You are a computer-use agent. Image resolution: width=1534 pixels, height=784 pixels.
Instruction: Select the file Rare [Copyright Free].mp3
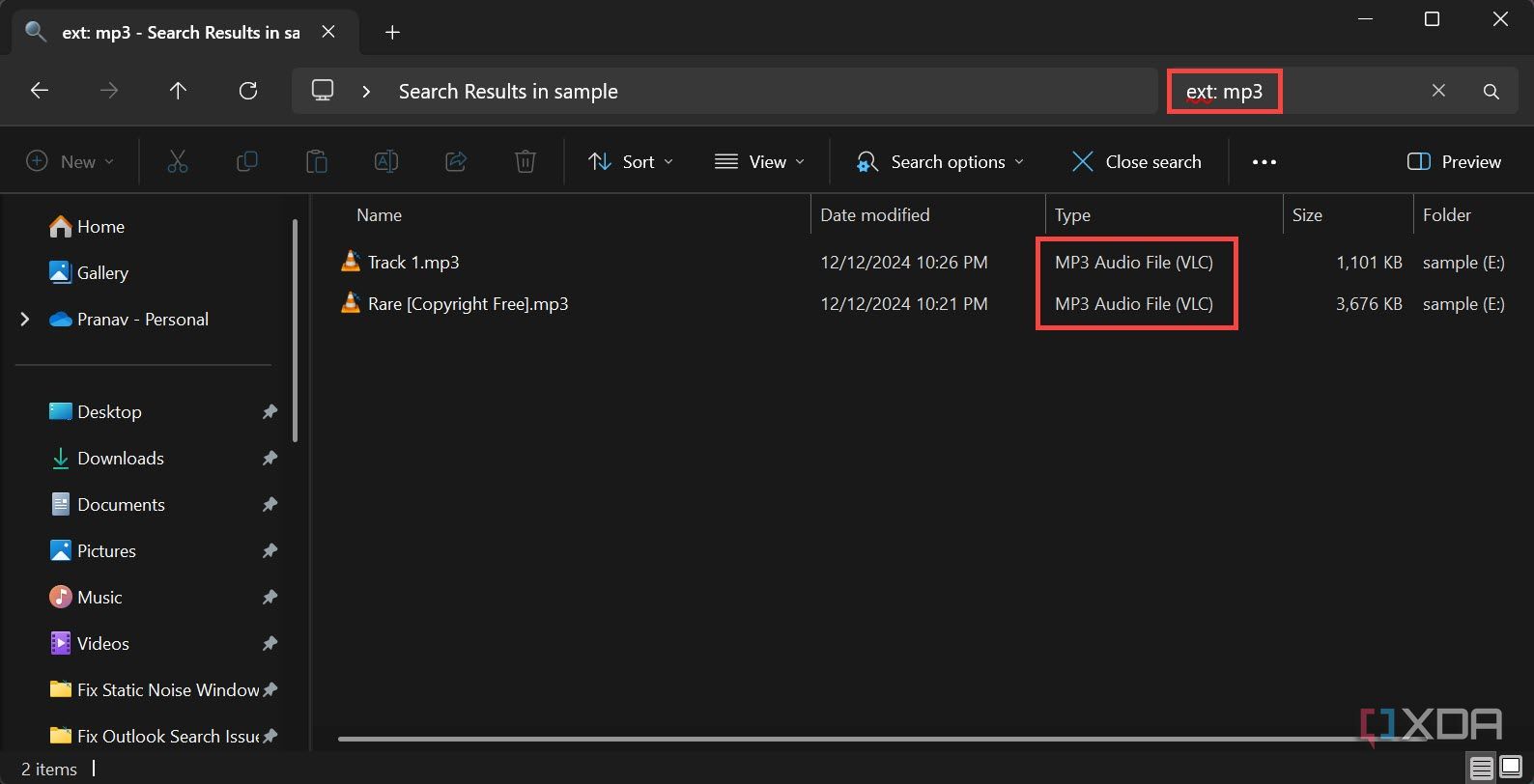(468, 304)
